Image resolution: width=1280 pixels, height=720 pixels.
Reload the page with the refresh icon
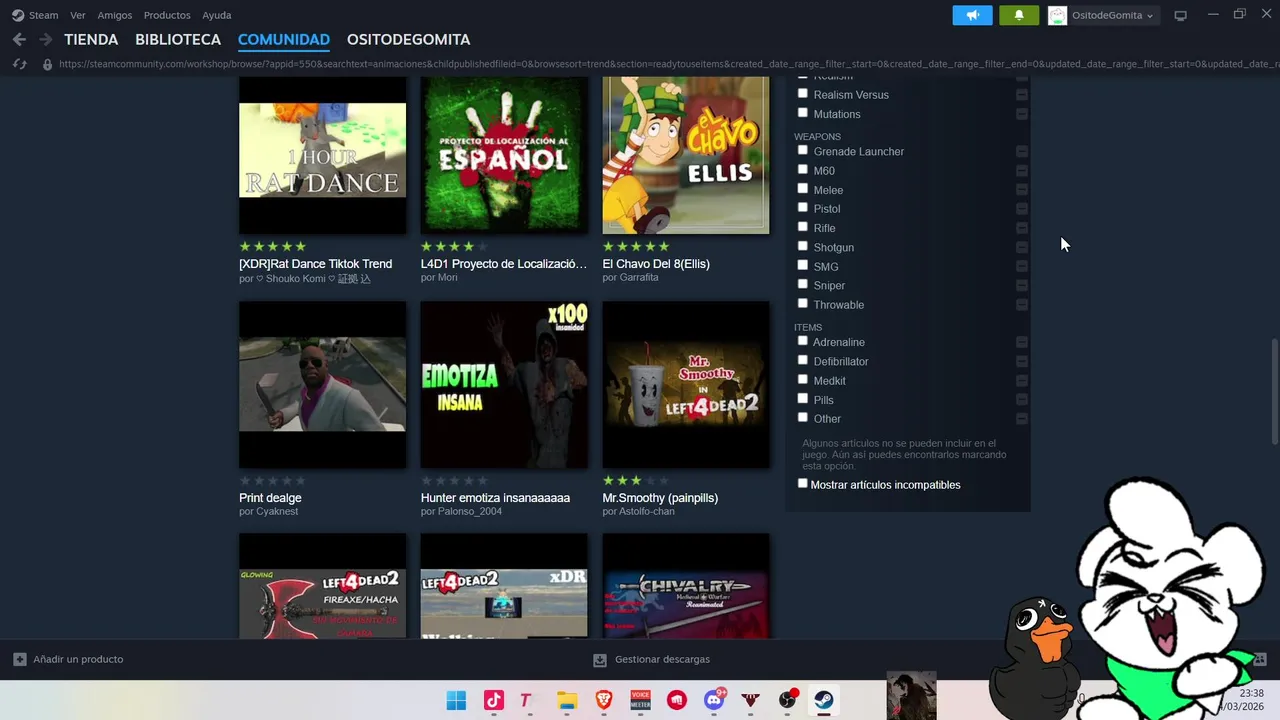click(19, 64)
